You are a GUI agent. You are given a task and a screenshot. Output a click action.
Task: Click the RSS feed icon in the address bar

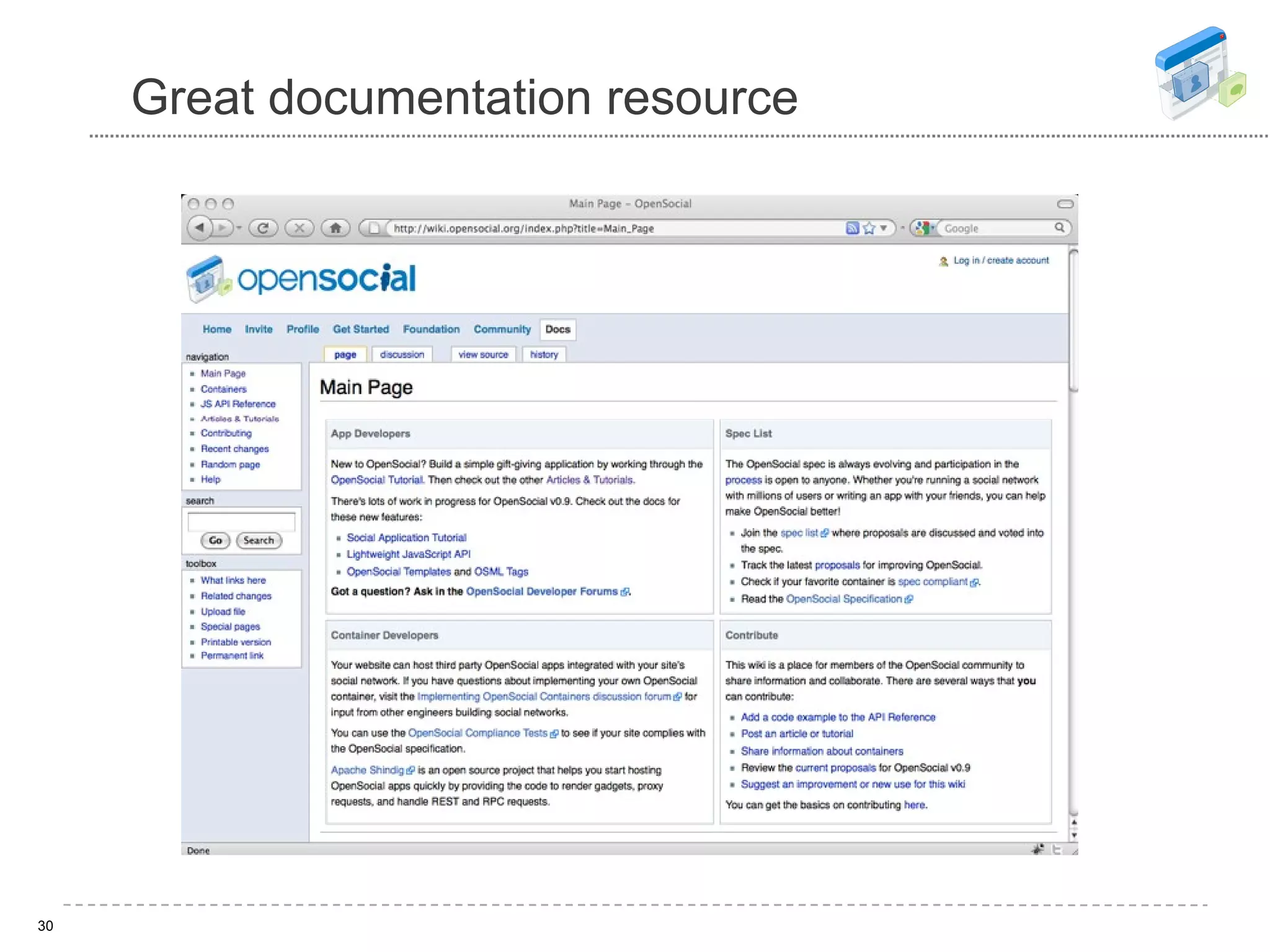(x=852, y=228)
